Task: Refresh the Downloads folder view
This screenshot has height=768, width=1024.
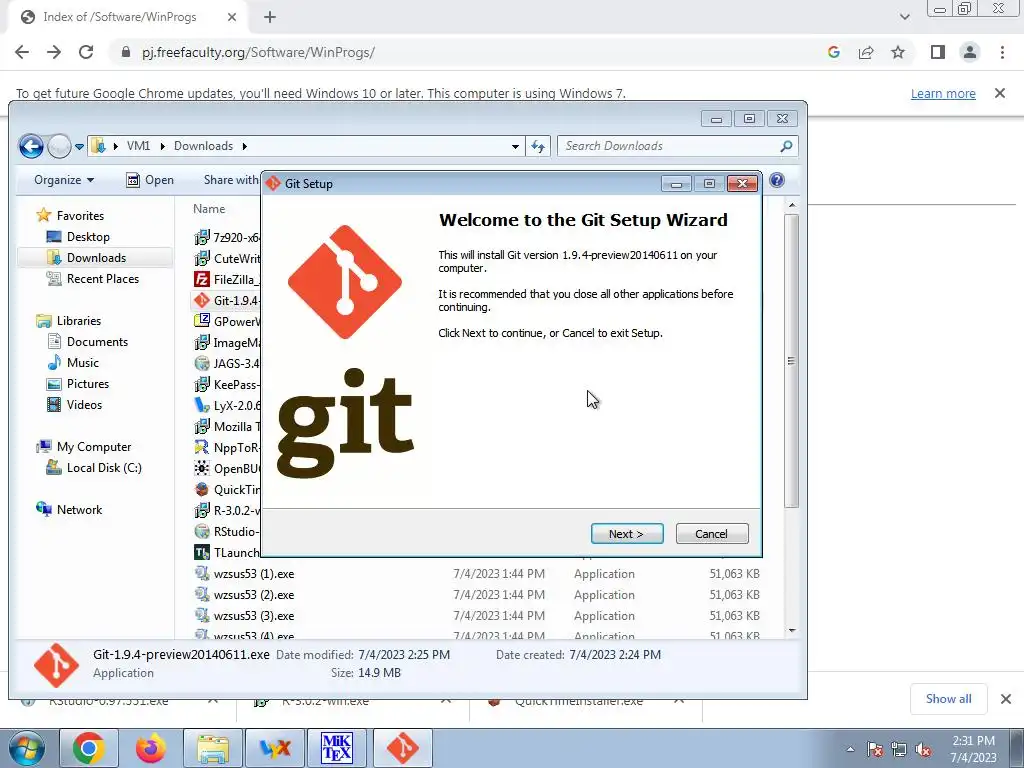Action: [538, 146]
